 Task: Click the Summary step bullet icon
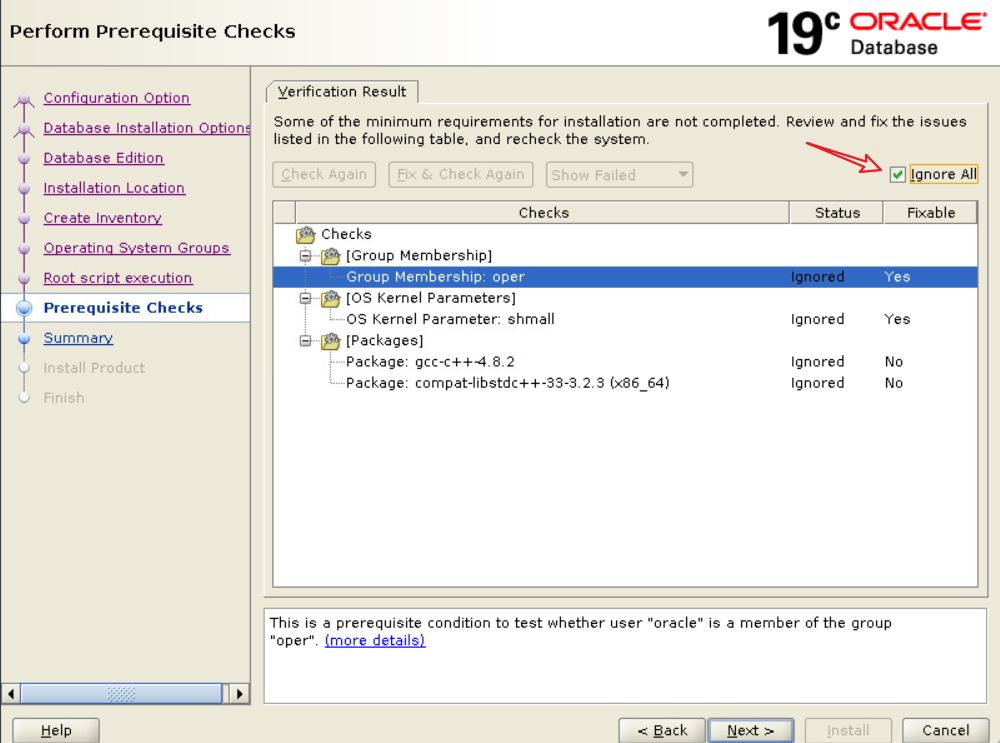(24, 338)
